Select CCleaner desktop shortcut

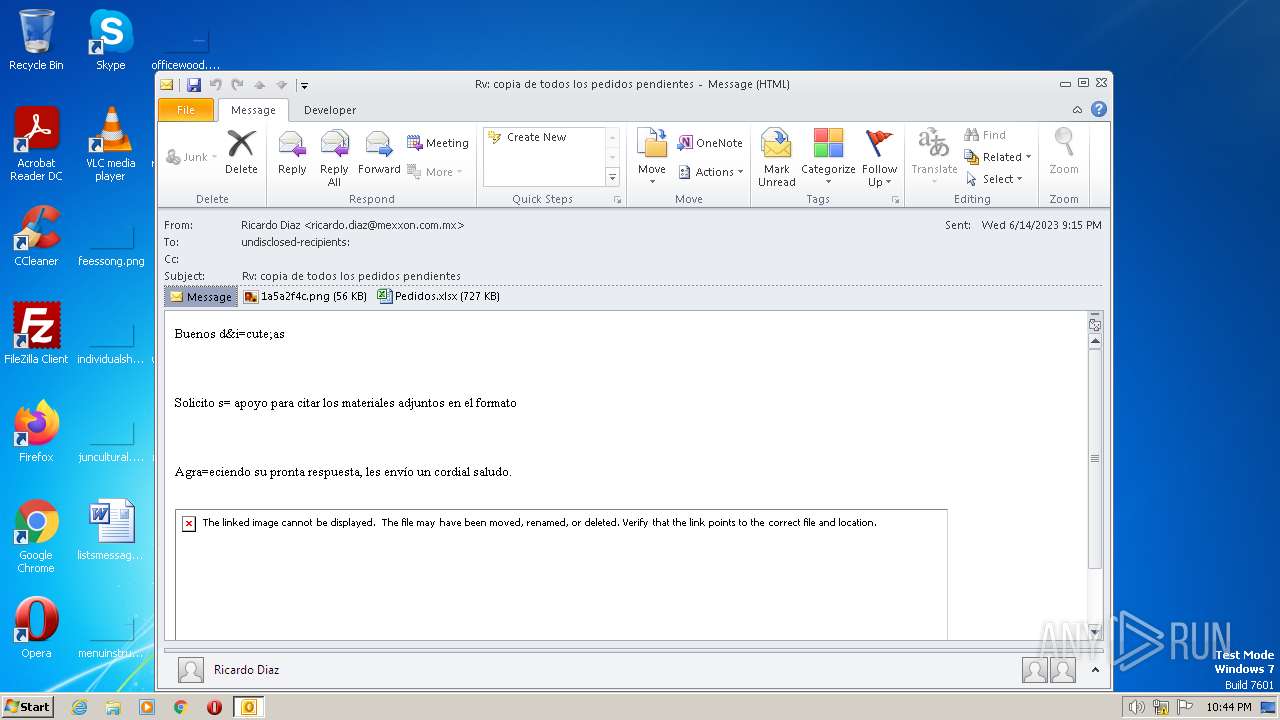(36, 236)
